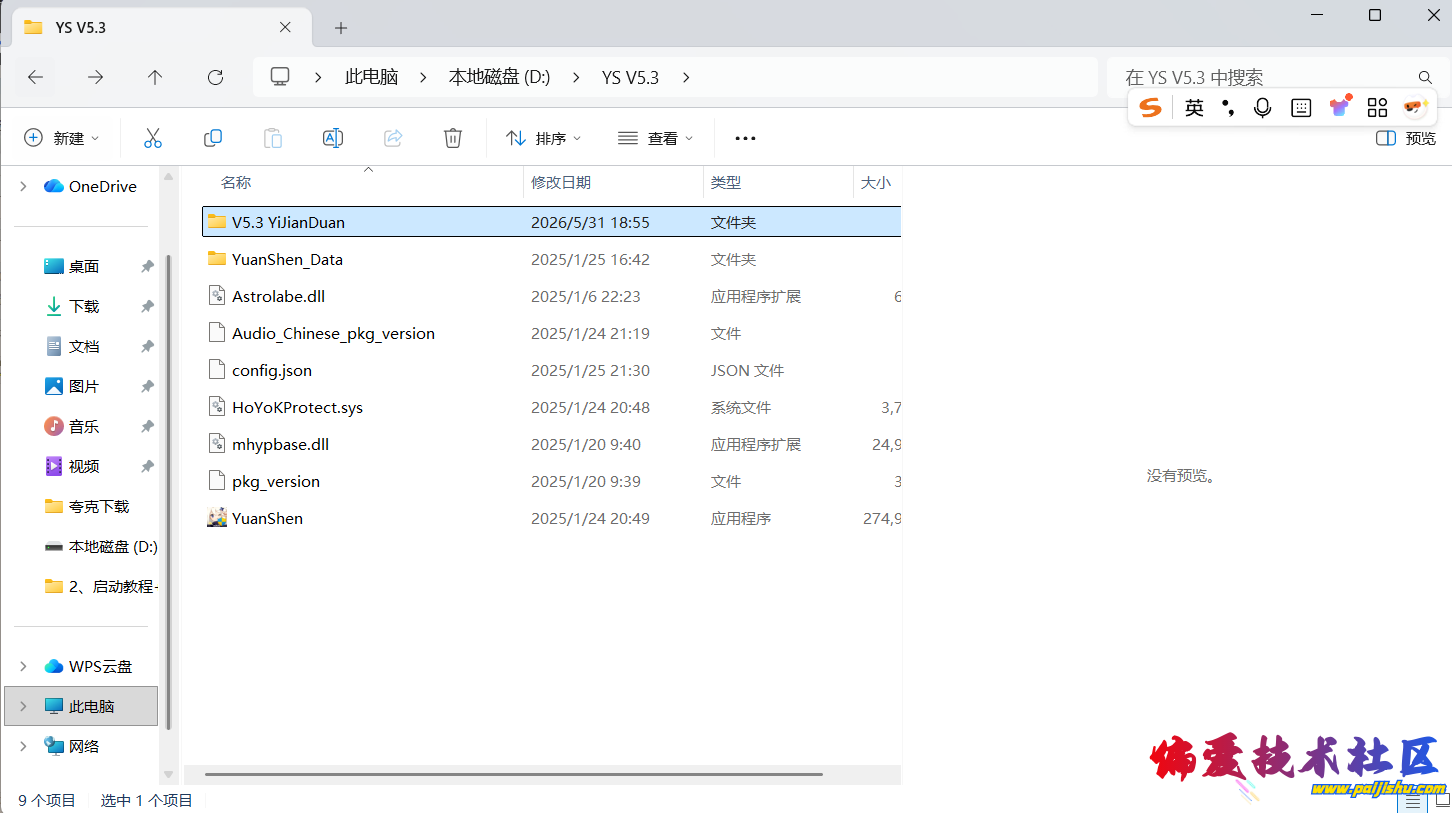This screenshot has height=813, width=1452.
Task: Click the Copy icon in toolbar
Action: (213, 138)
